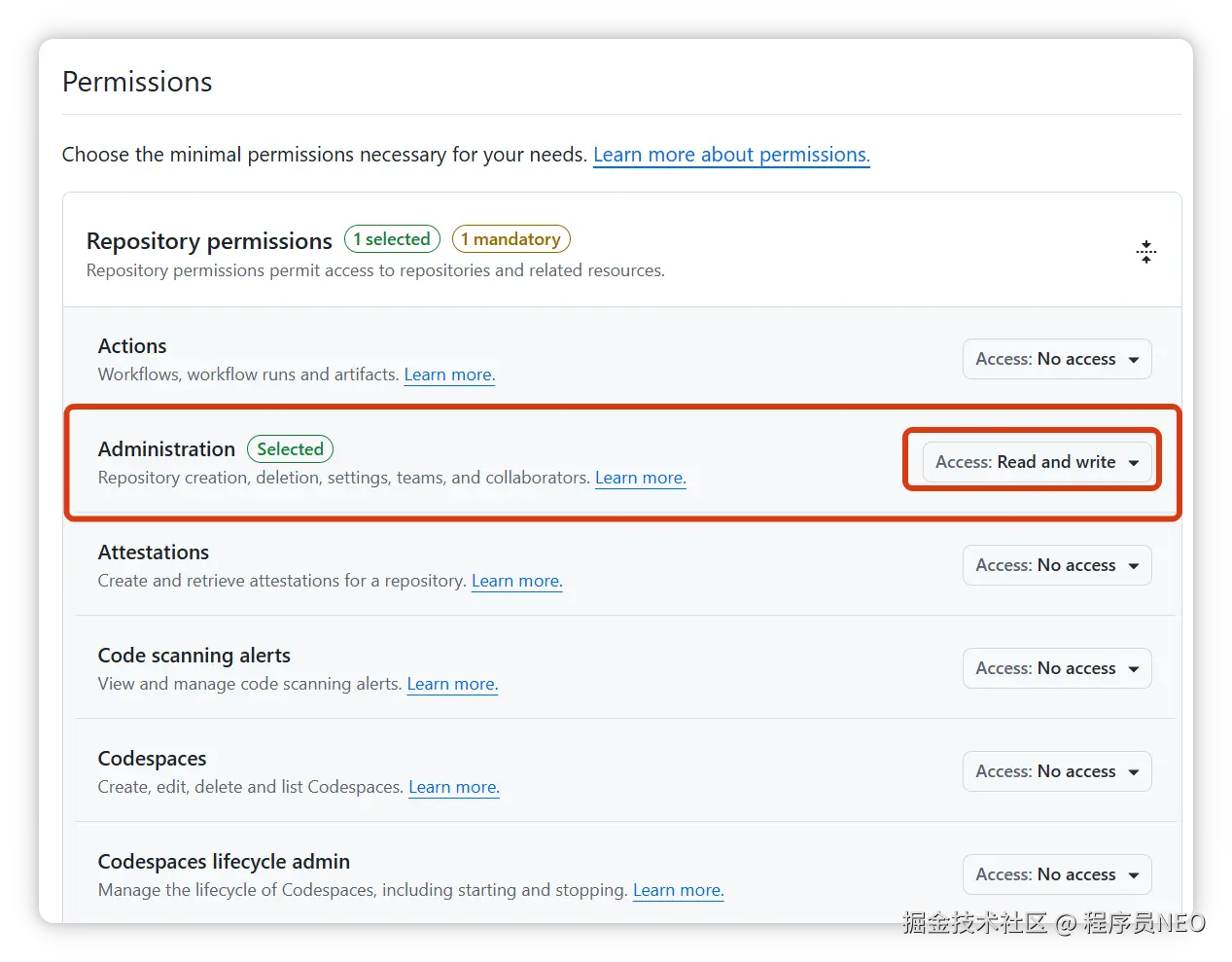Open the Codespaces access dropdown

point(1056,771)
